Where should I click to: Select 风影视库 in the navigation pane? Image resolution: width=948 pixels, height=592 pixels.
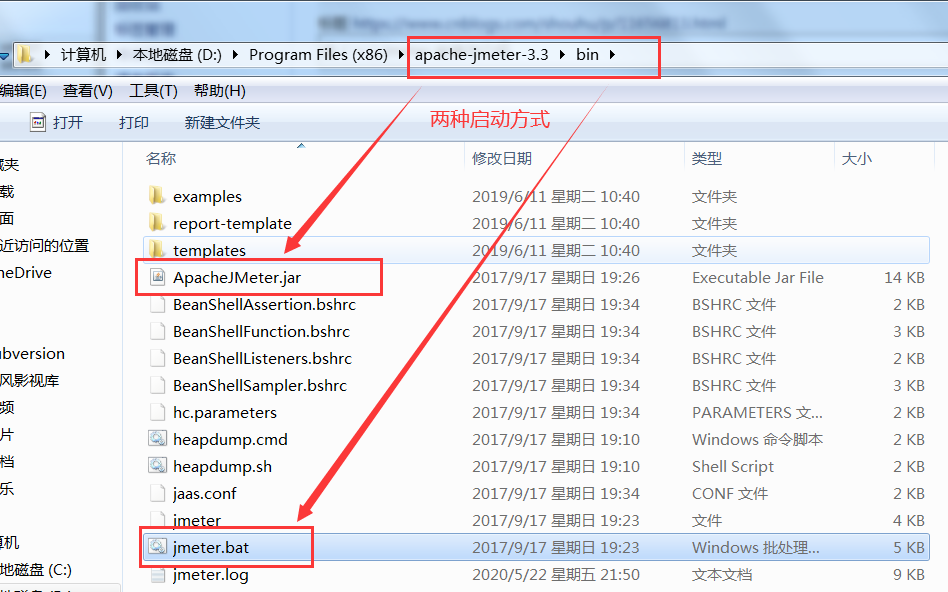tap(30, 380)
